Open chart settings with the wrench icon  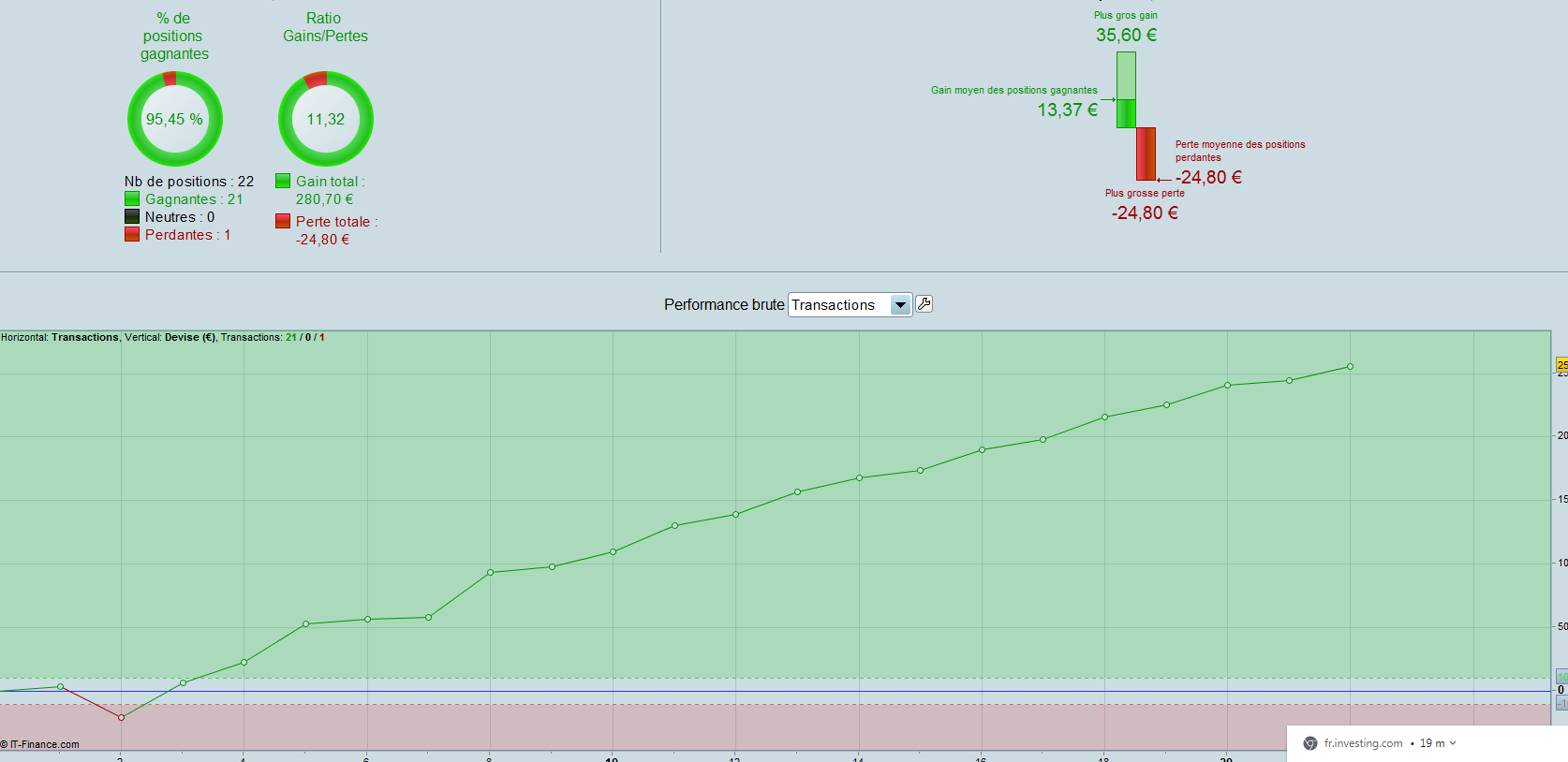[924, 304]
